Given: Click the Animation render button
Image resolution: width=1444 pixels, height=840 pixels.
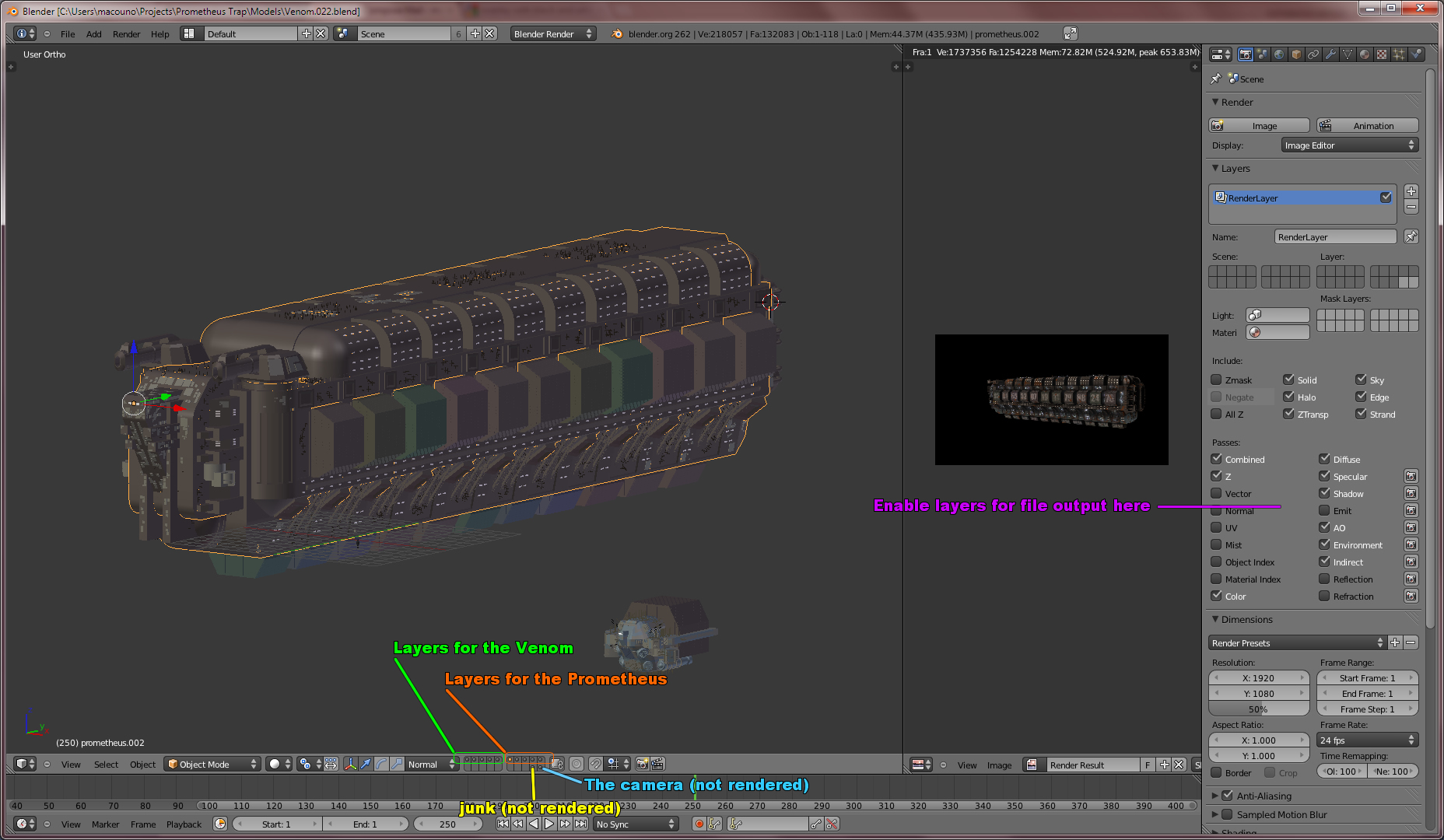Looking at the screenshot, I should (1367, 126).
